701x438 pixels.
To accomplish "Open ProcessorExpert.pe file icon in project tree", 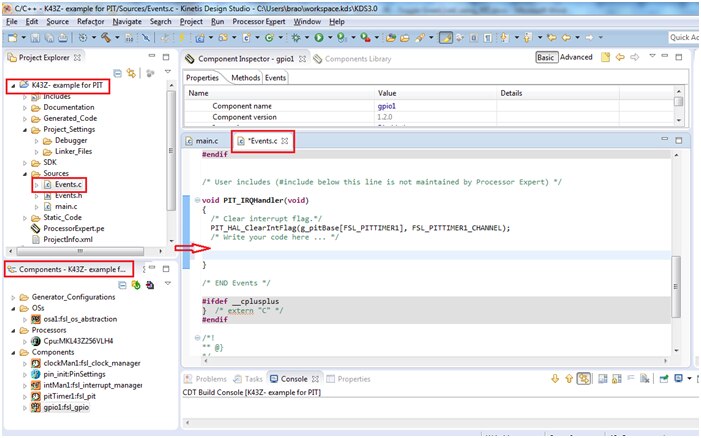I will pyautogui.click(x=36, y=228).
